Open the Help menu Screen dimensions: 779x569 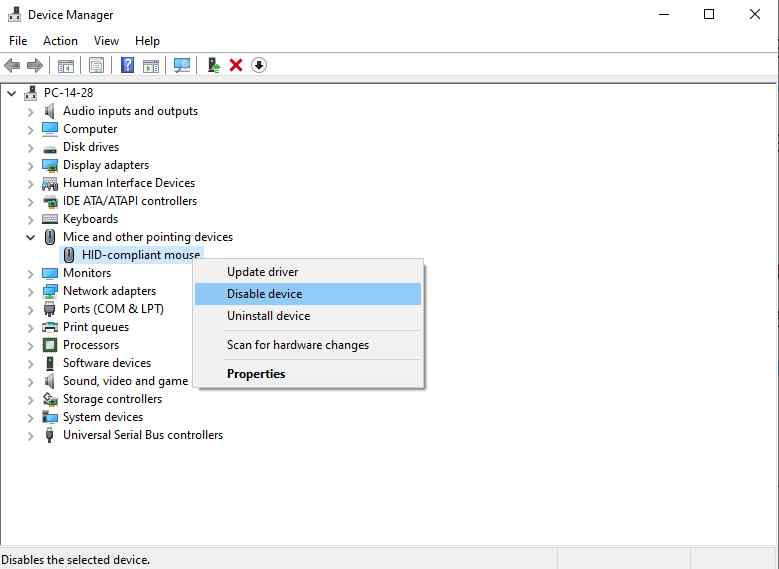147,41
